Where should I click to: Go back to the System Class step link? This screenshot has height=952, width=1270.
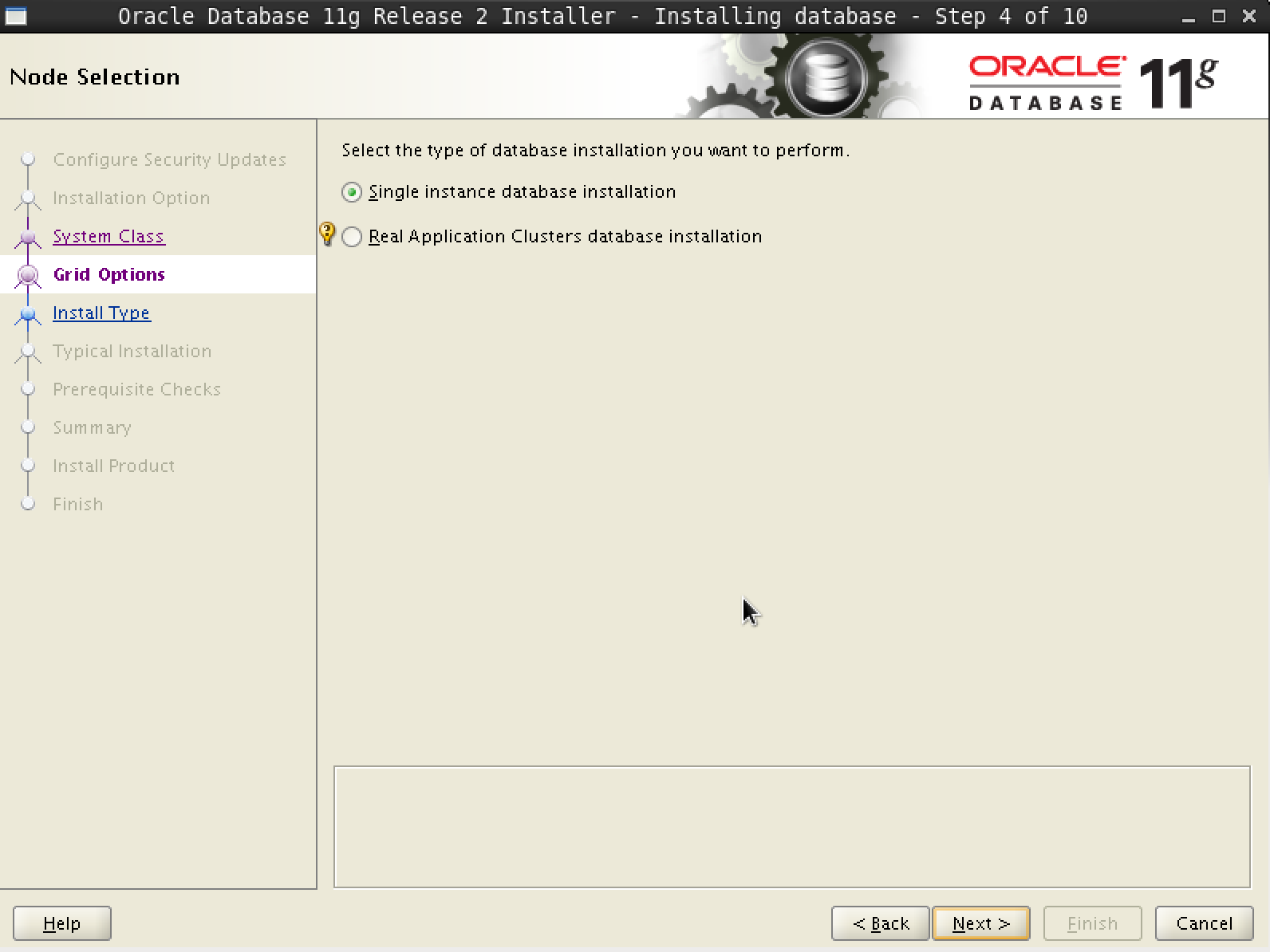point(108,236)
